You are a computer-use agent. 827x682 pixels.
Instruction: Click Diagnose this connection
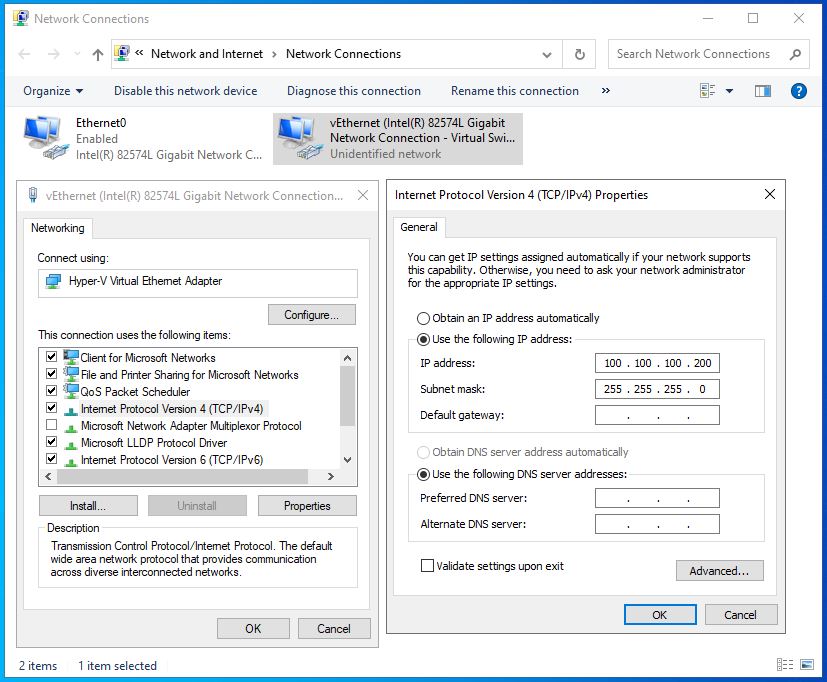353,91
